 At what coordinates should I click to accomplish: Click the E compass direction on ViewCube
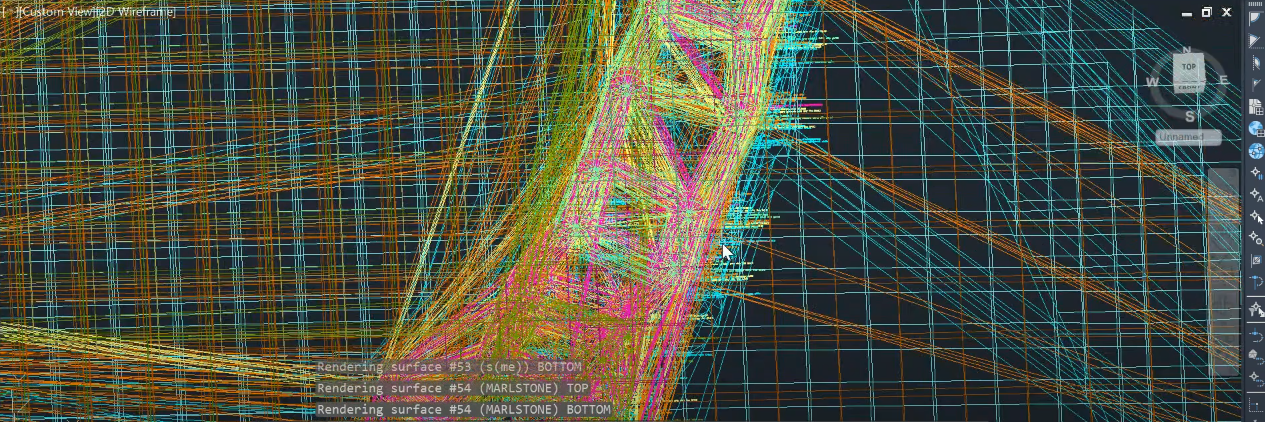coord(1223,81)
